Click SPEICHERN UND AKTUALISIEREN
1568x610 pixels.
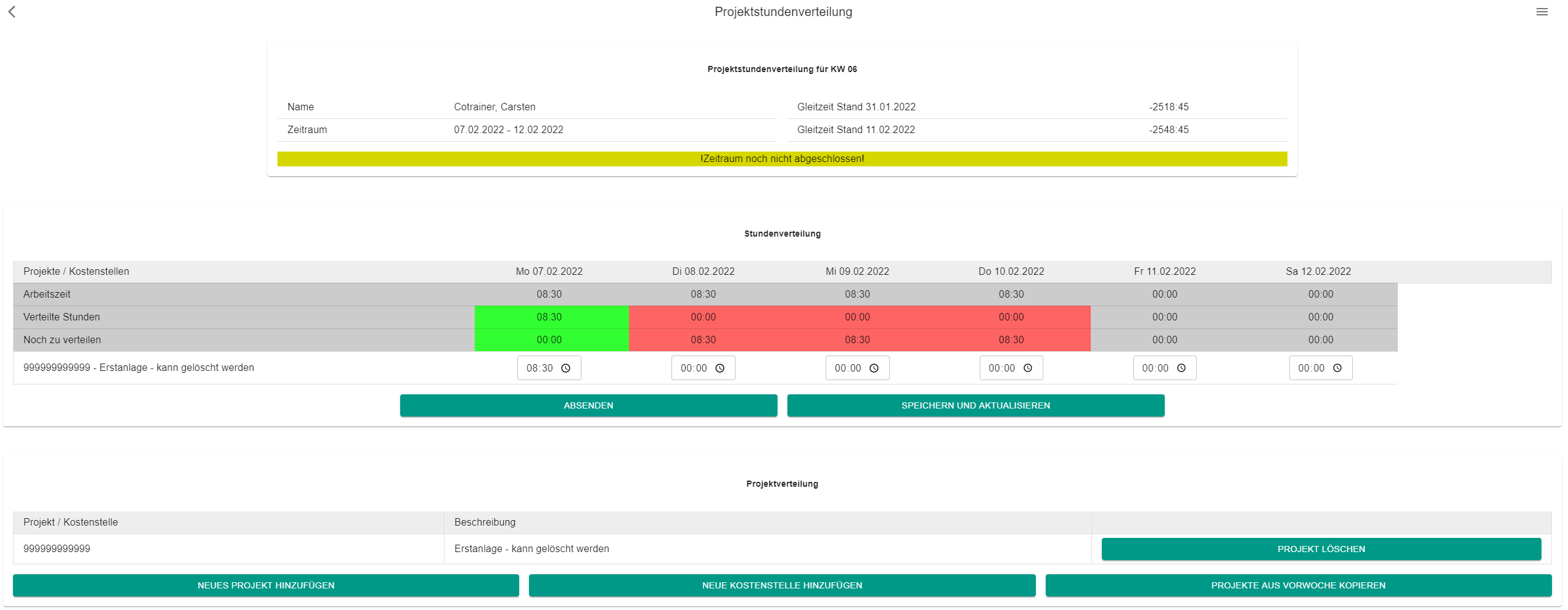[x=975, y=405]
